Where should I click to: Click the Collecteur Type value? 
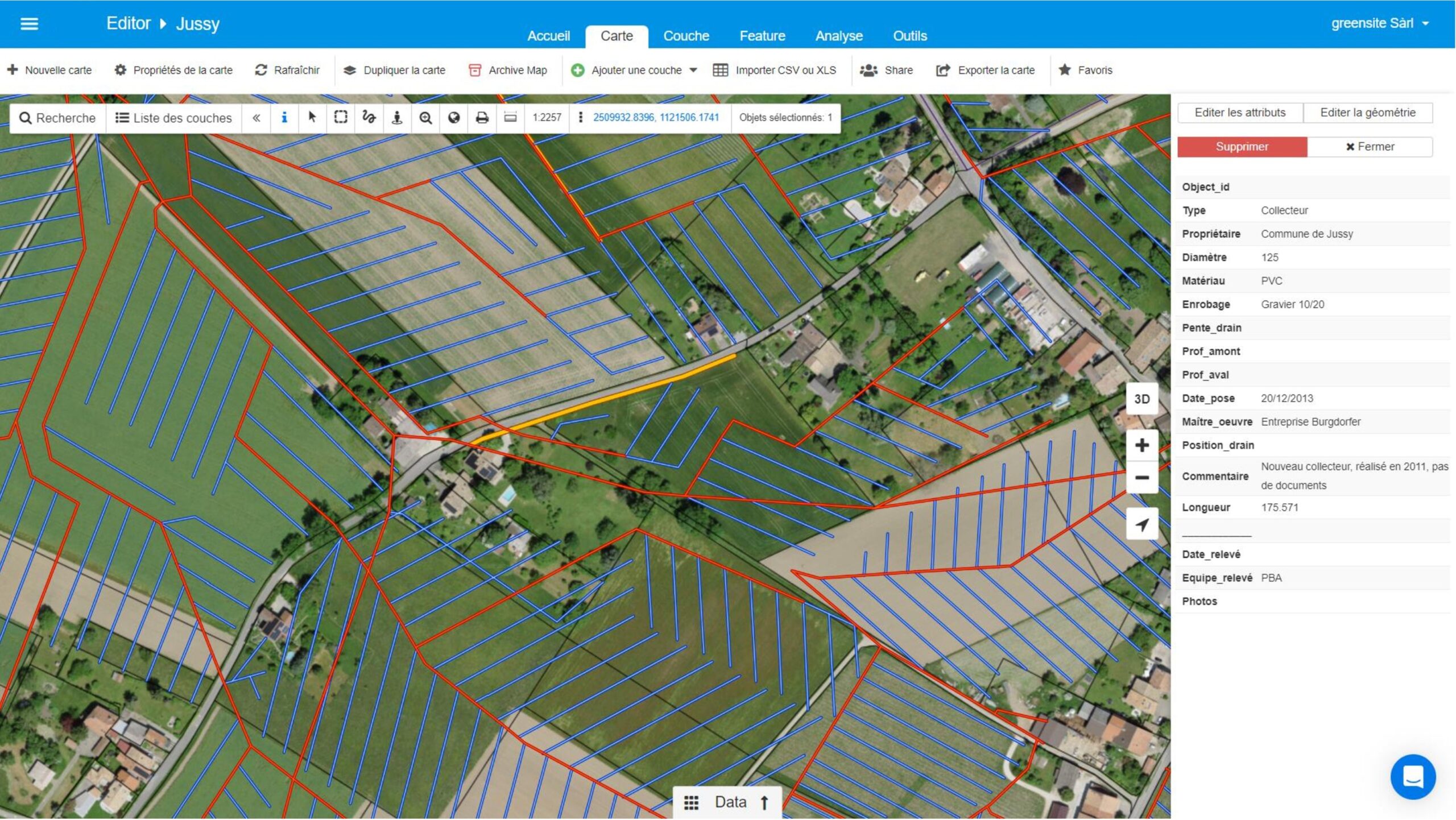tap(1284, 210)
